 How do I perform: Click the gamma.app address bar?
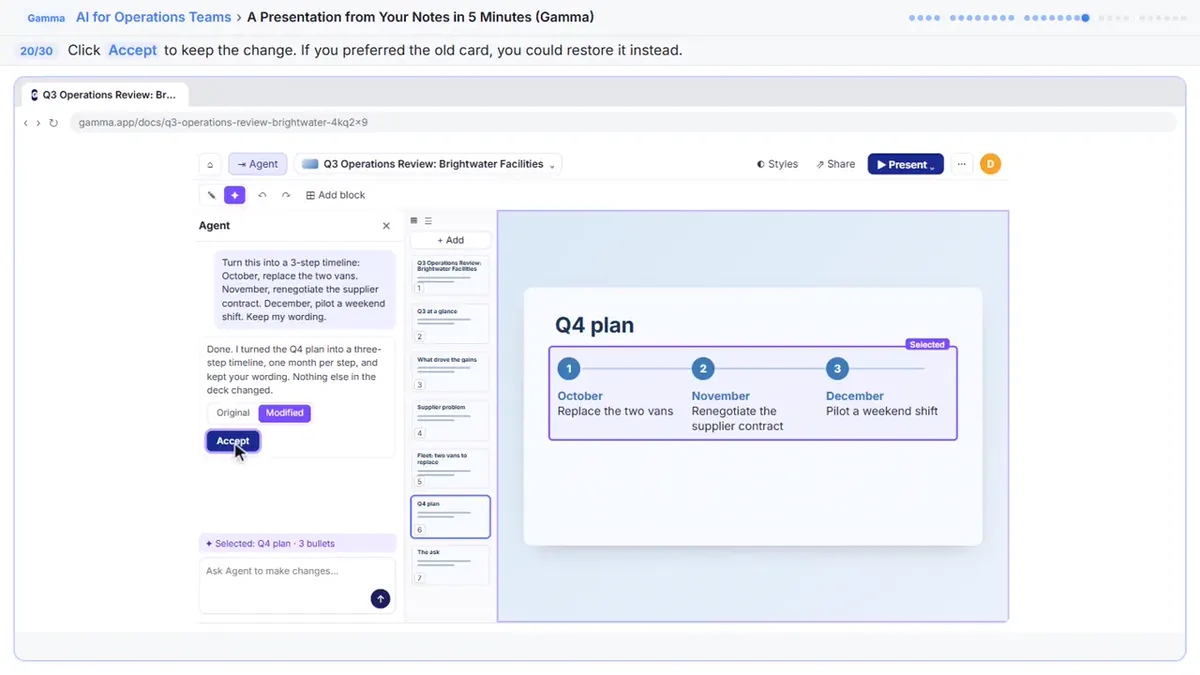(622, 123)
